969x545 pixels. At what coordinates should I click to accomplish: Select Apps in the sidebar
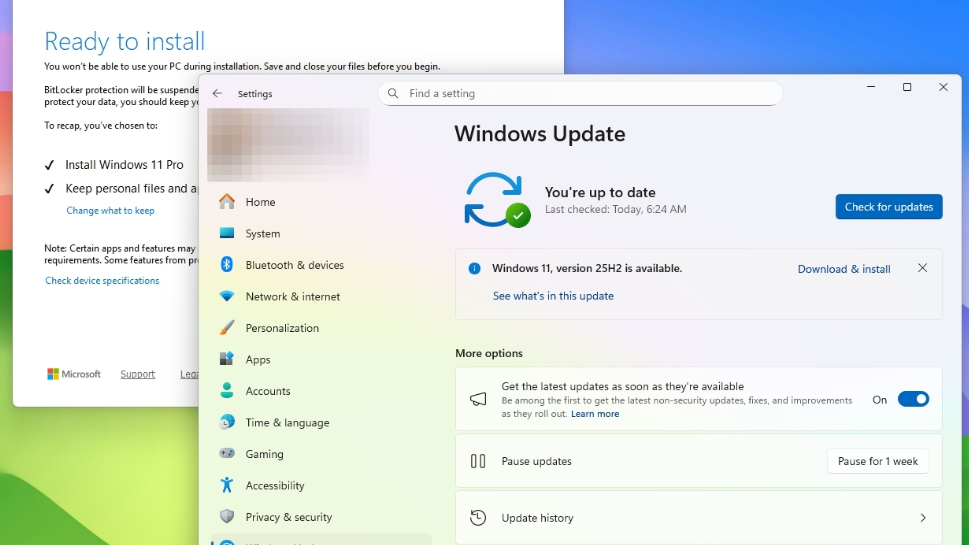tap(258, 360)
